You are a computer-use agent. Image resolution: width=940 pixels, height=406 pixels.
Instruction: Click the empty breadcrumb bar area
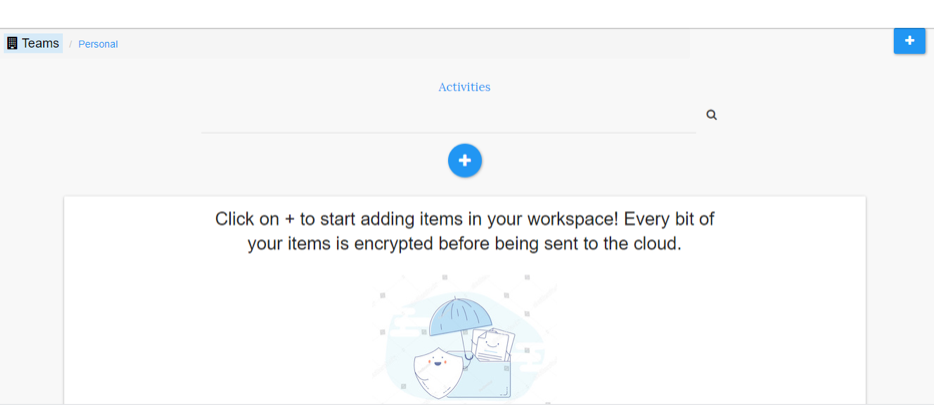(402, 44)
